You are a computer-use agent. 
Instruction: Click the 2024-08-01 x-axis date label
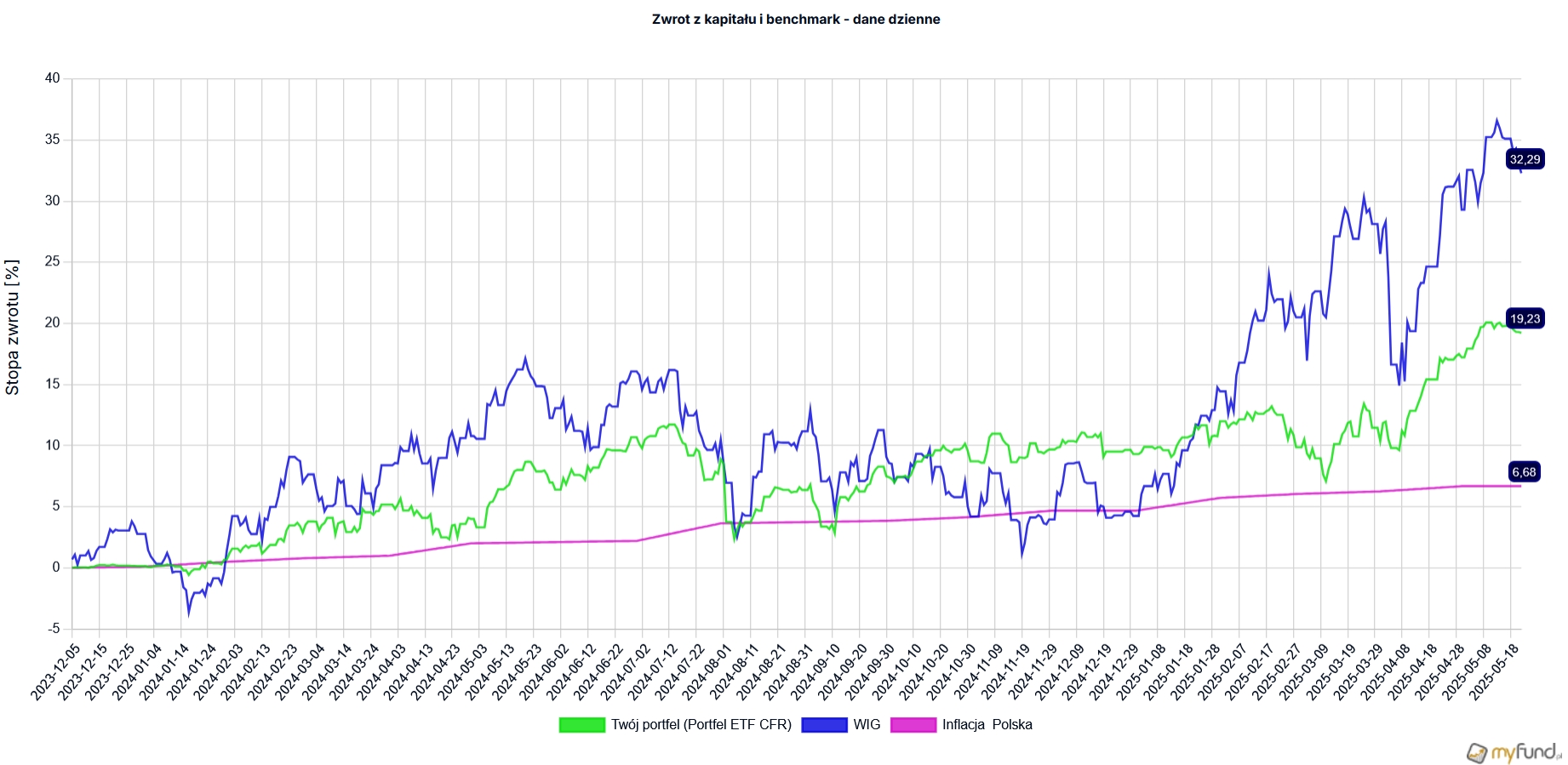tap(707, 671)
